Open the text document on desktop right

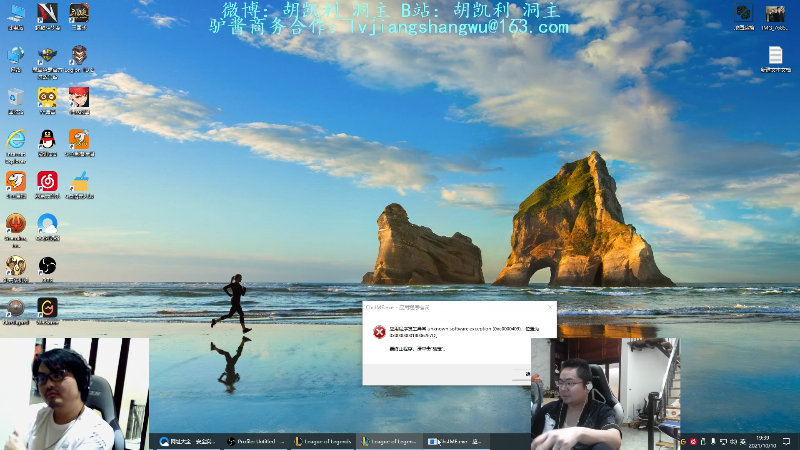tap(776, 59)
